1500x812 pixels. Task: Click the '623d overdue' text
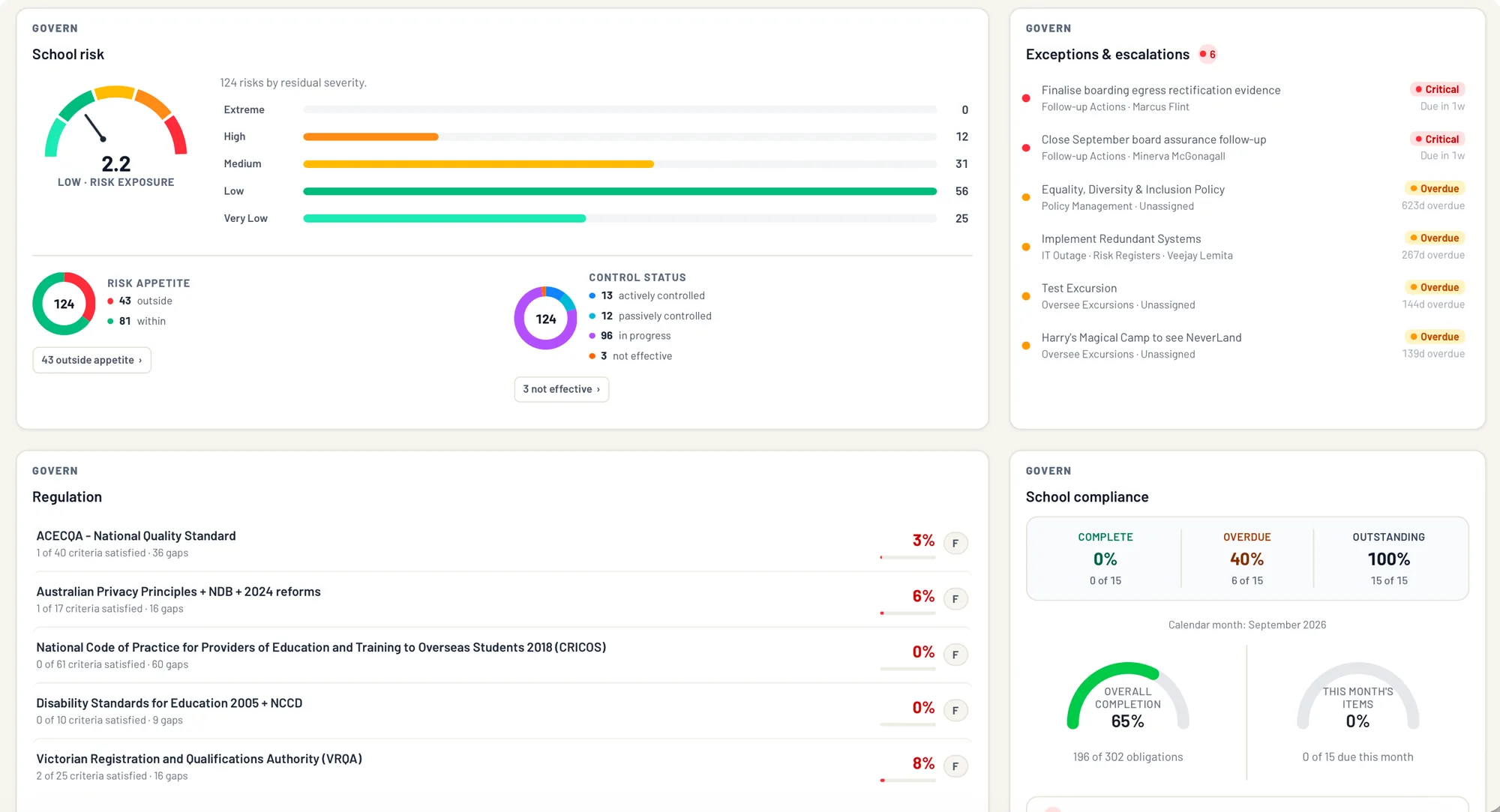pos(1432,205)
